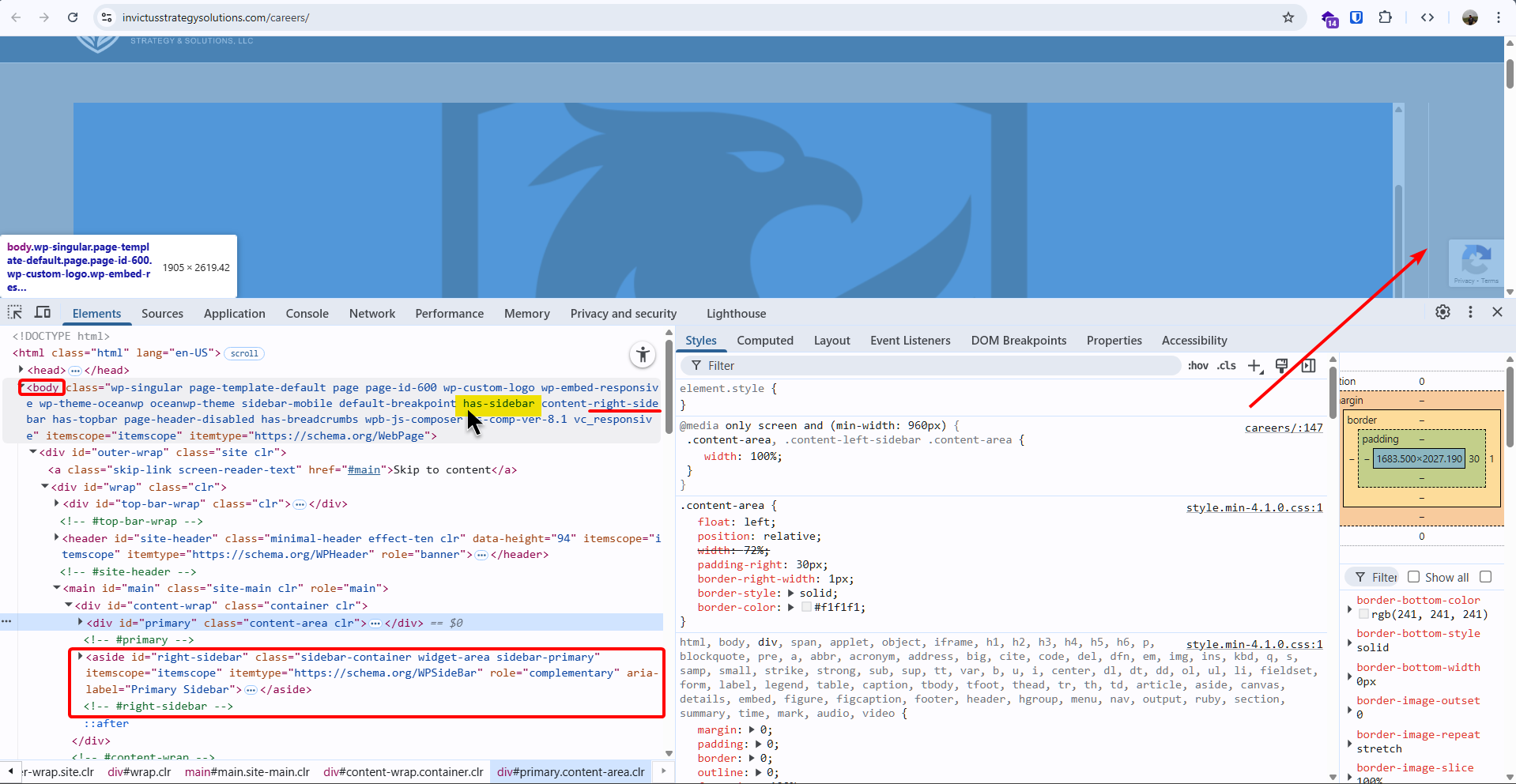Collapse the outer-wrap div node

coord(33,452)
